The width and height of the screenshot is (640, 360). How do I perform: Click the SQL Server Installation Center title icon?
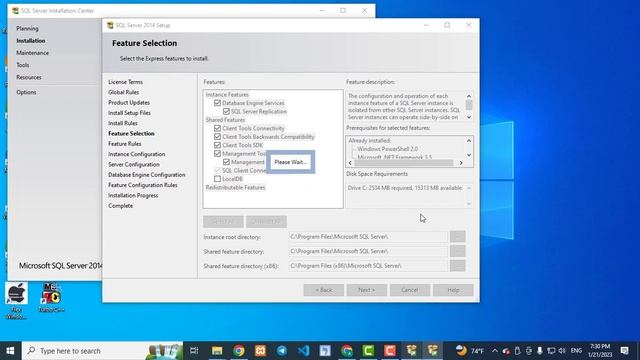pyautogui.click(x=15, y=11)
